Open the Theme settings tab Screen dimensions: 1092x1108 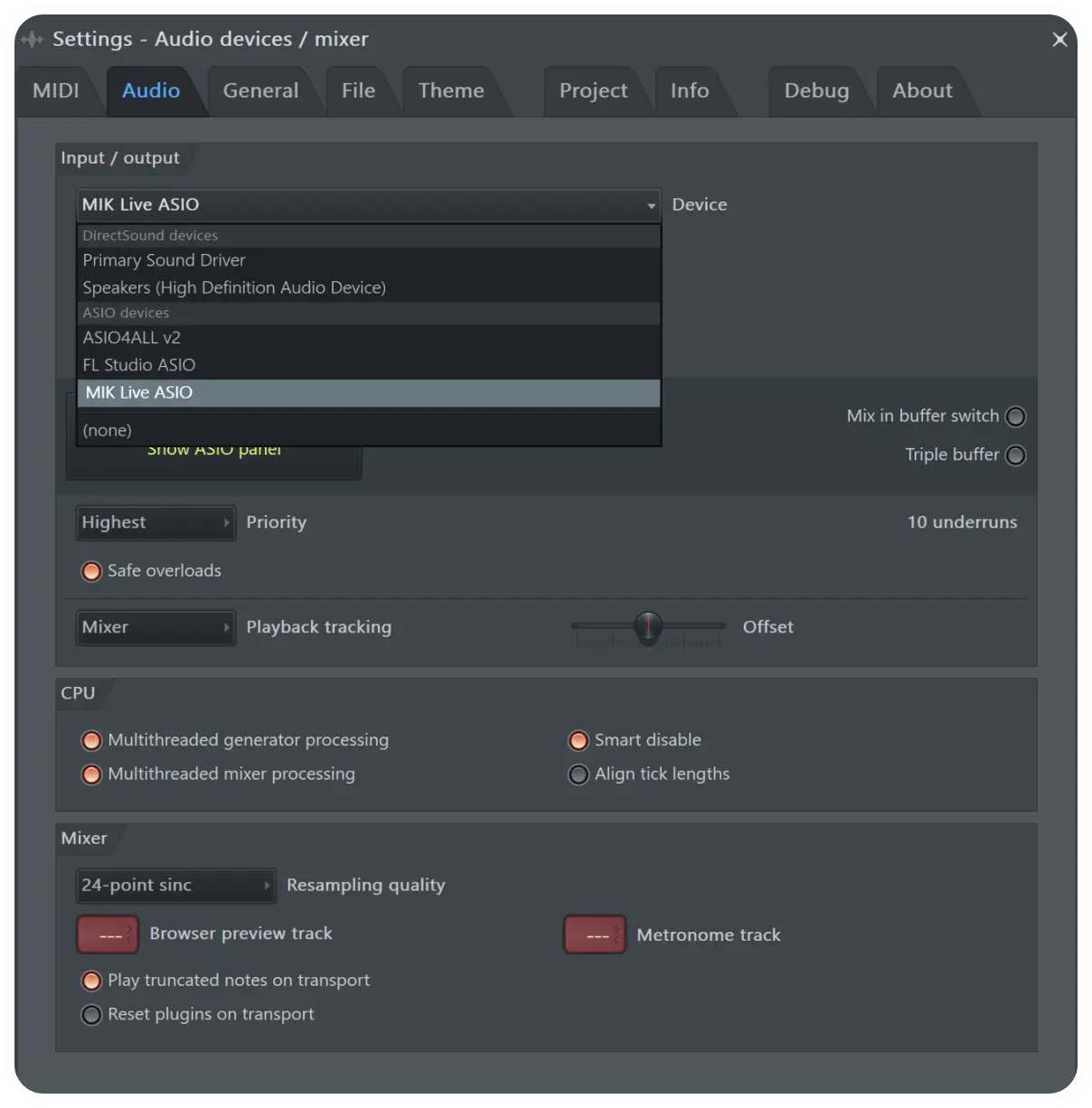(451, 91)
